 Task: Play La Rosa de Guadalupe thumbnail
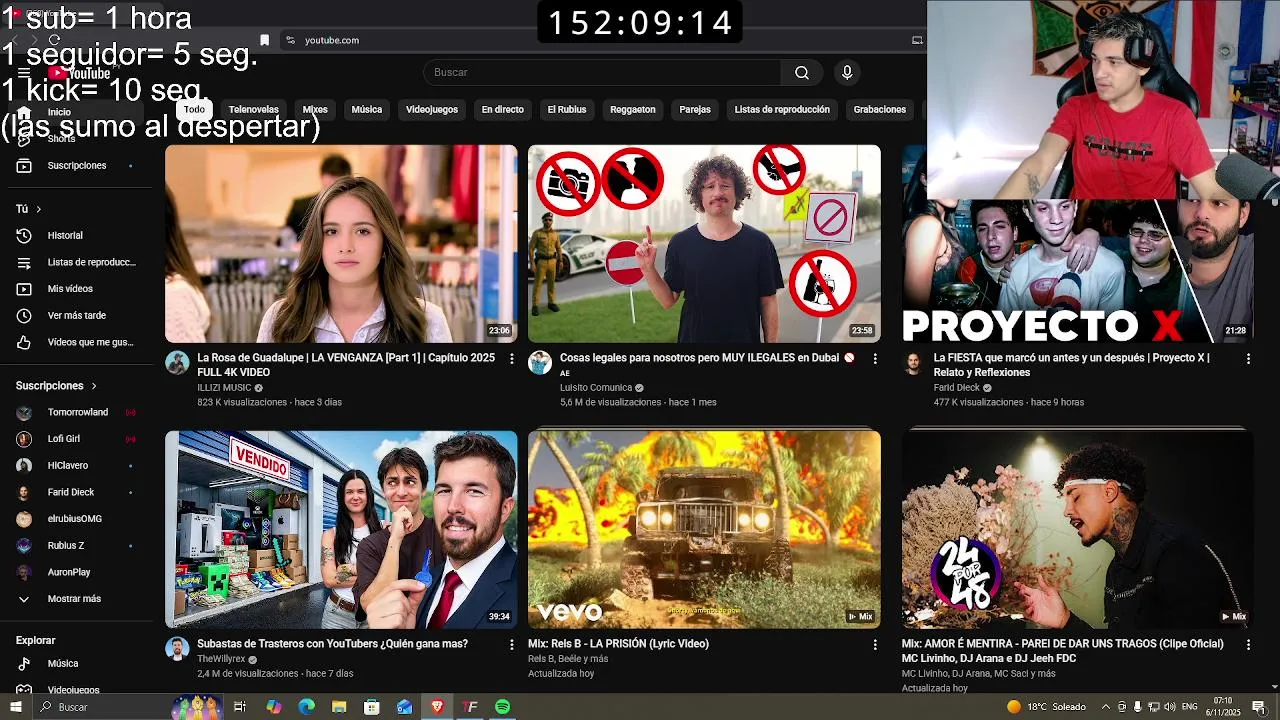tap(341, 244)
